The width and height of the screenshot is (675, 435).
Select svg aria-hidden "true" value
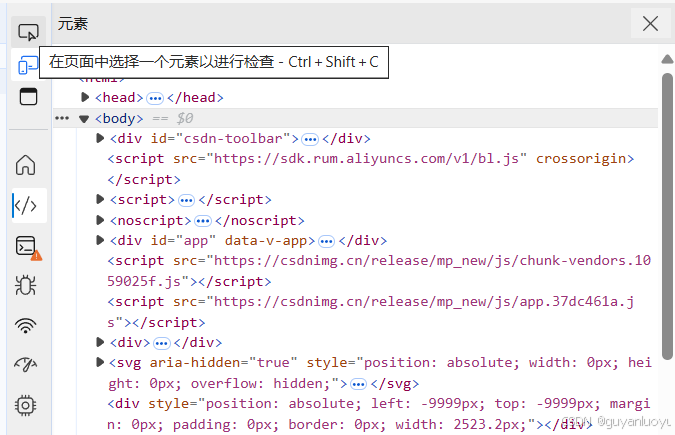[x=273, y=363]
